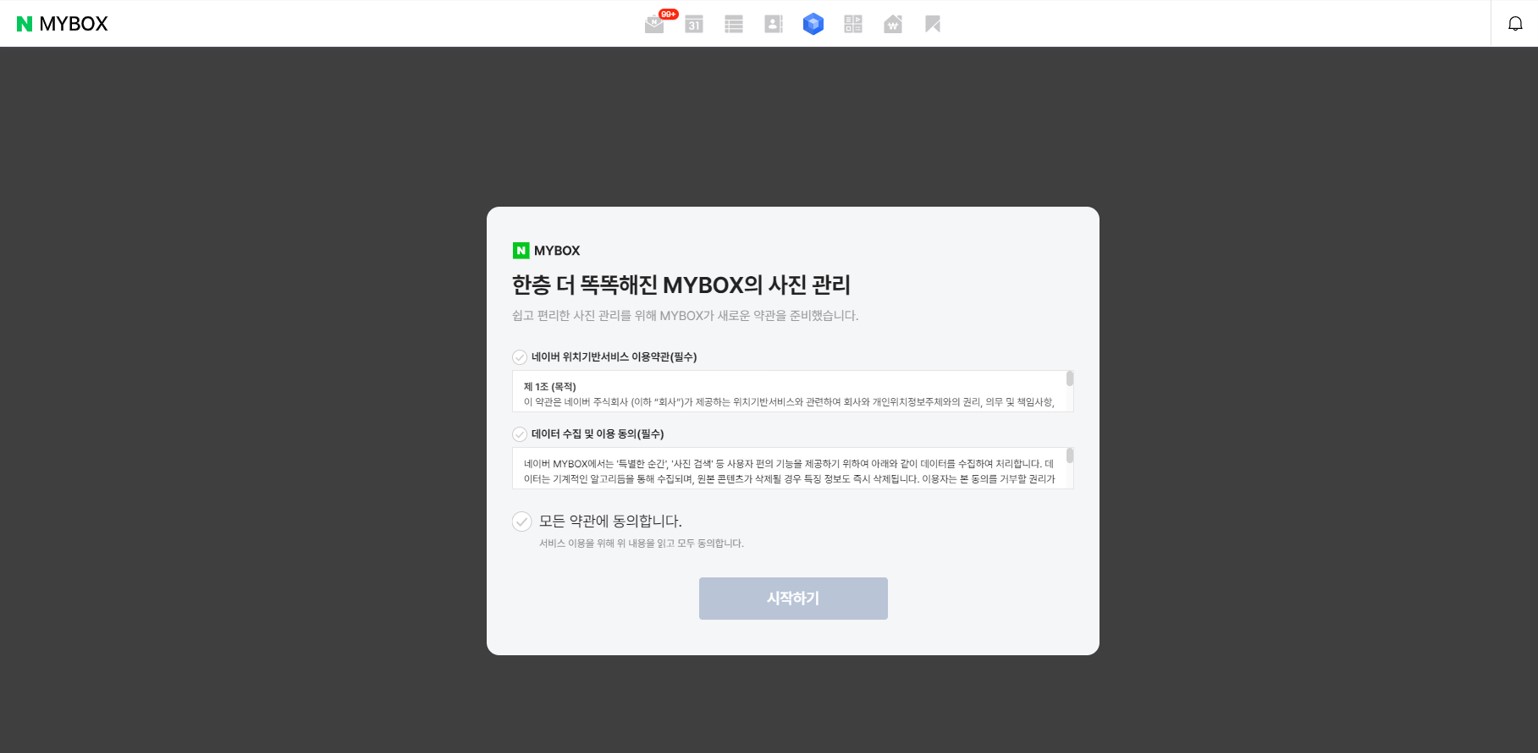Check 모든 약관에 동의합니다 option
This screenshot has width=1538, height=753.
coord(522,521)
